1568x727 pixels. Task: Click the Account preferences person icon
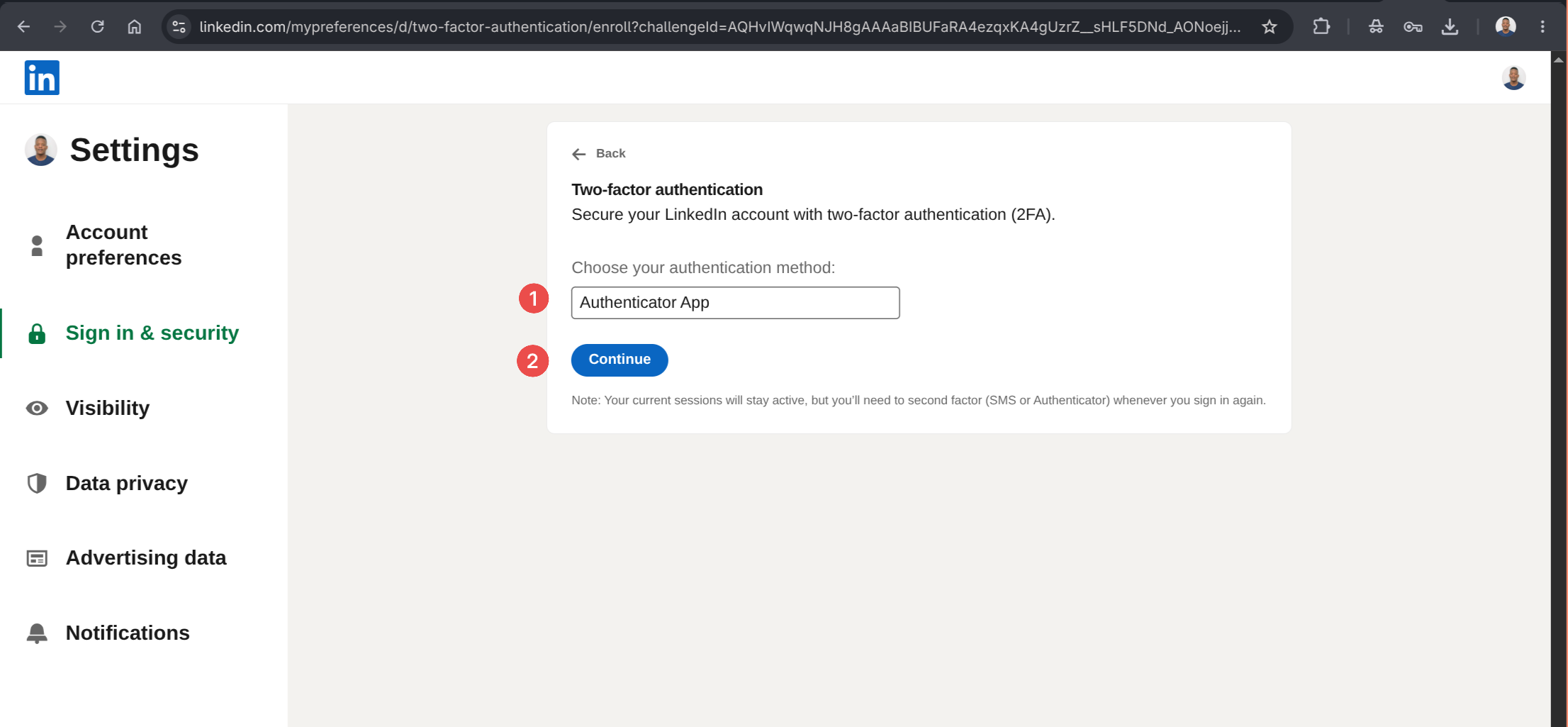click(x=37, y=245)
